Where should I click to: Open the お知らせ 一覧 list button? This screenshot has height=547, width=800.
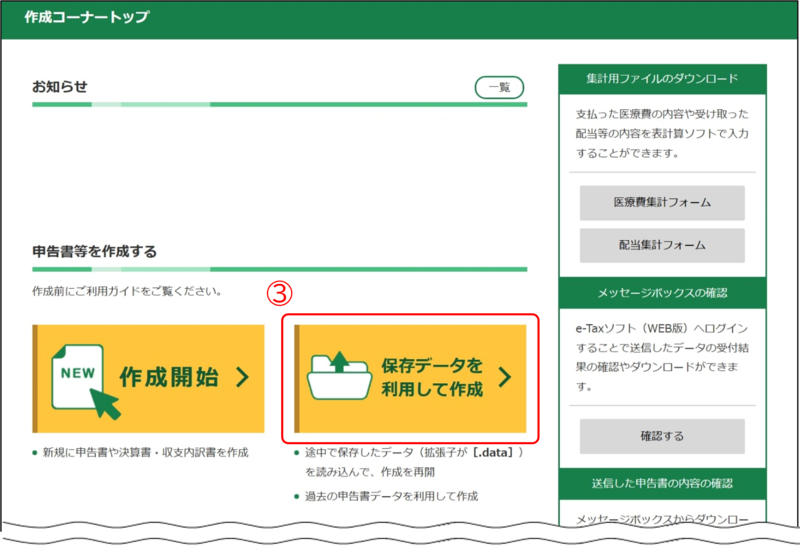(499, 87)
